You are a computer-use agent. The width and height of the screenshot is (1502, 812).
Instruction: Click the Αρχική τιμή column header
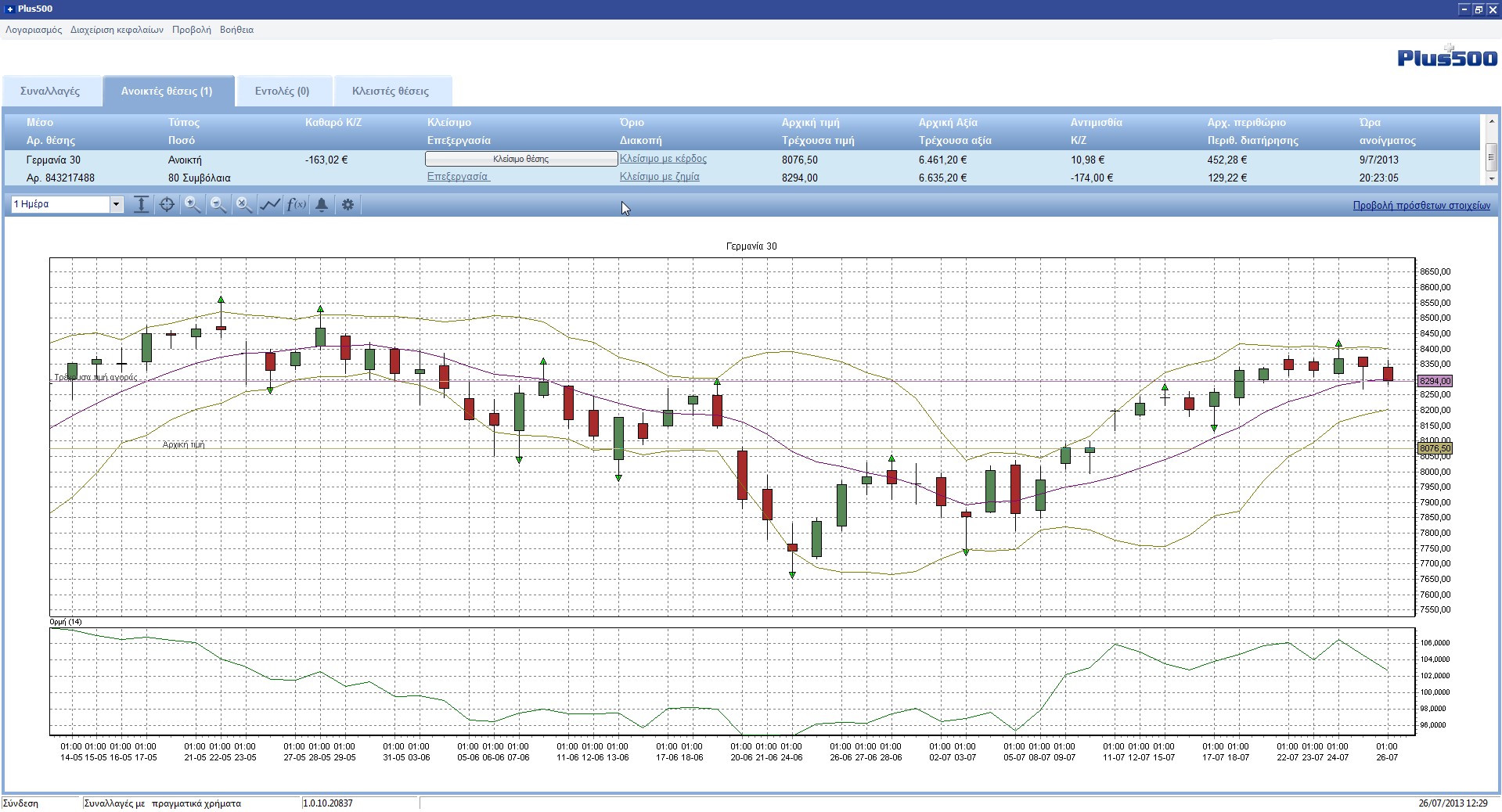pyautogui.click(x=810, y=122)
